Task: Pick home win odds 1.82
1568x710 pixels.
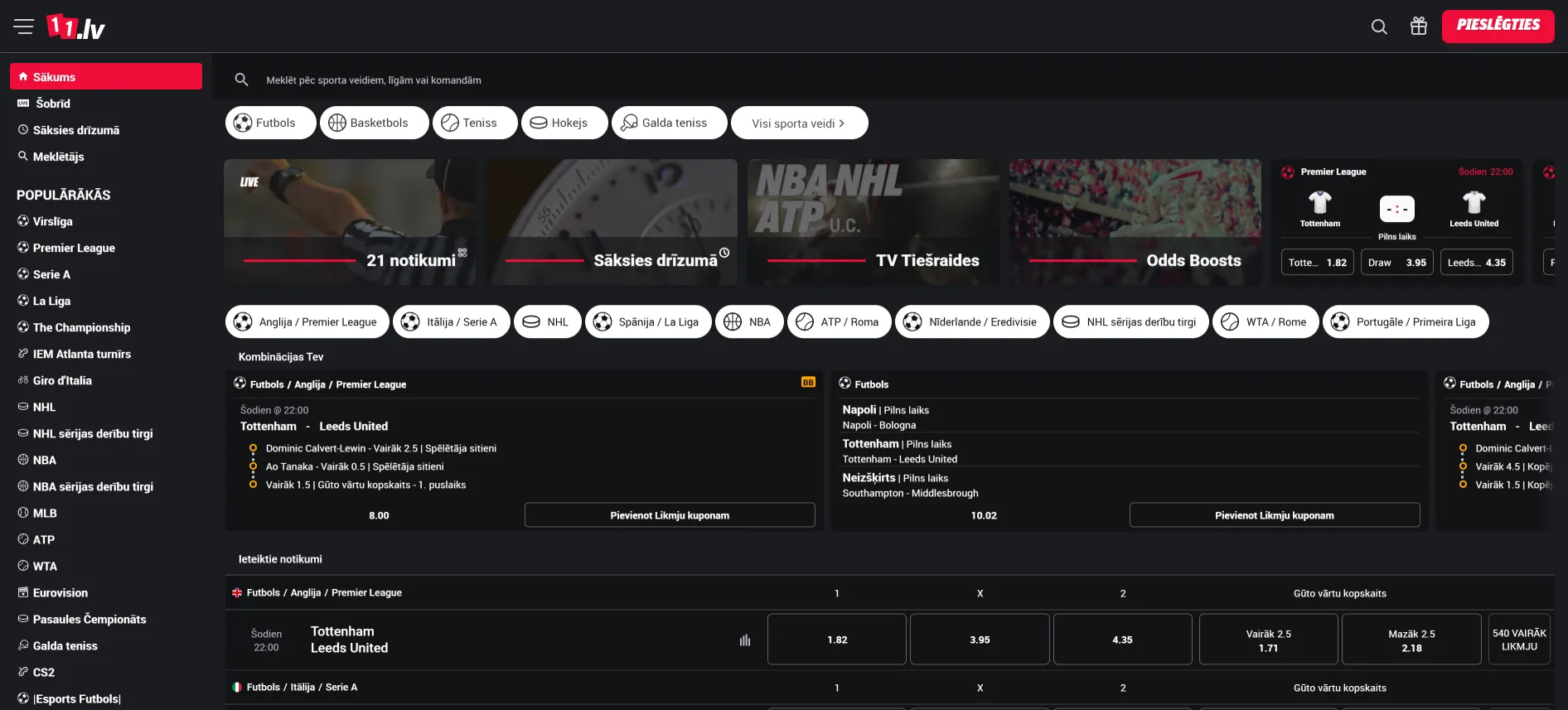Action: 837,640
